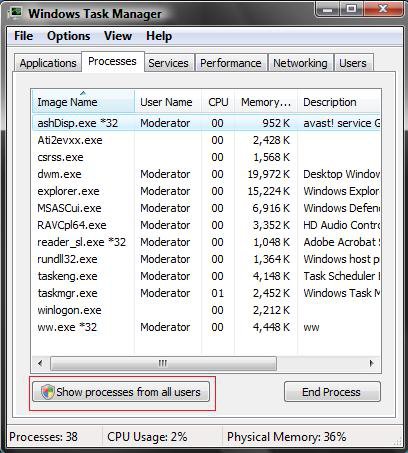Select the taskmgr.exe process
The width and height of the screenshot is (408, 453).
[206, 293]
